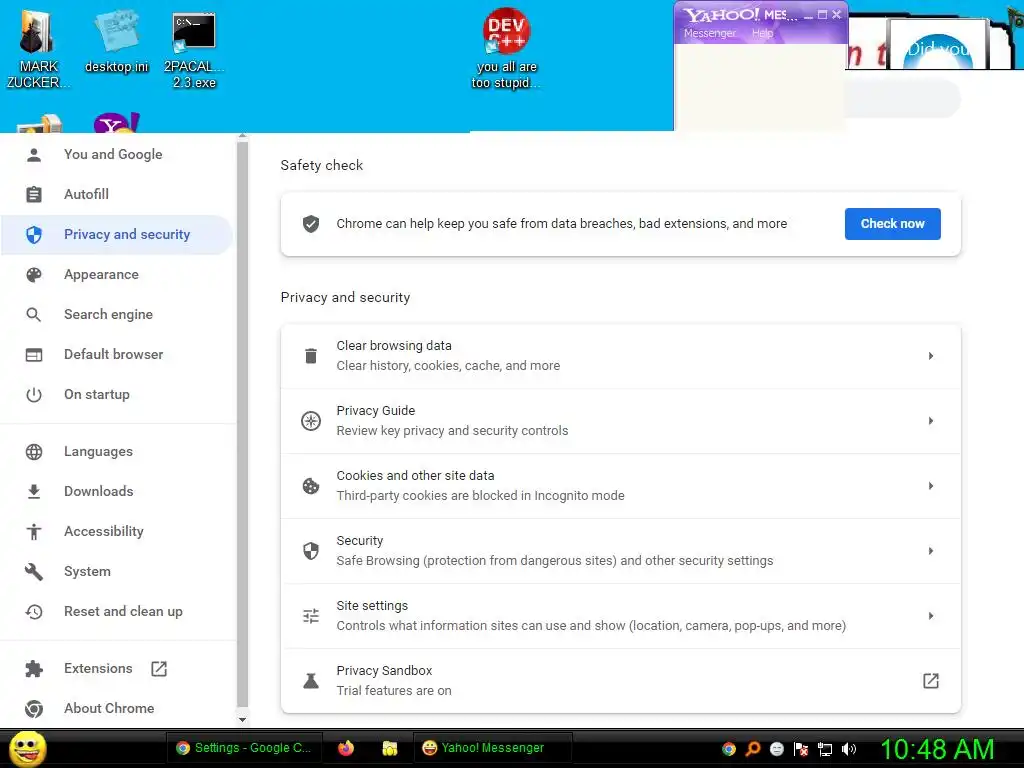Open Messenger menu in Yahoo Messenger window
Image resolution: width=1024 pixels, height=768 pixels.
tap(710, 33)
